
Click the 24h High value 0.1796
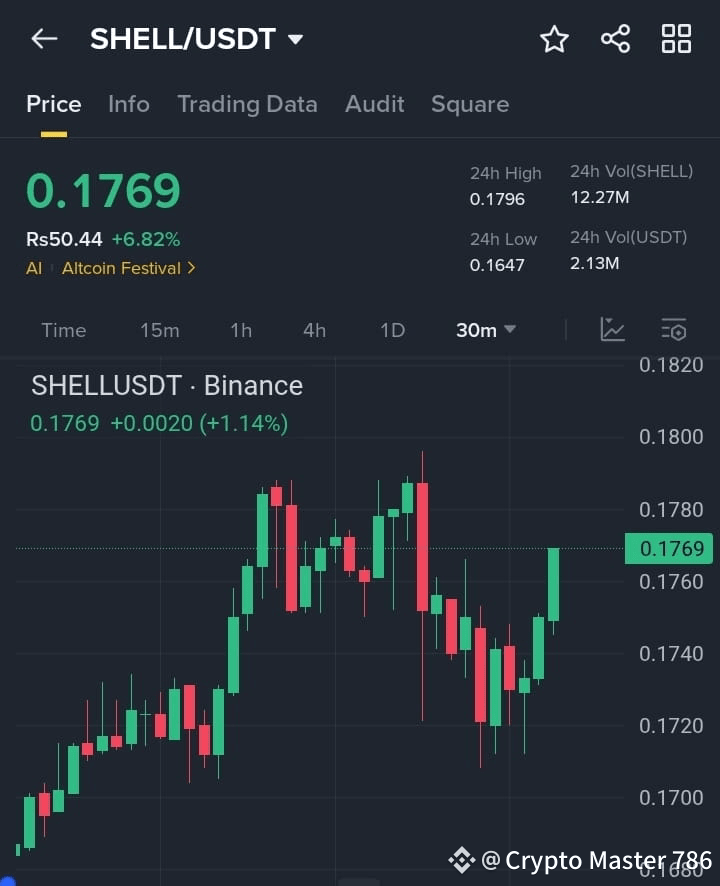point(497,199)
